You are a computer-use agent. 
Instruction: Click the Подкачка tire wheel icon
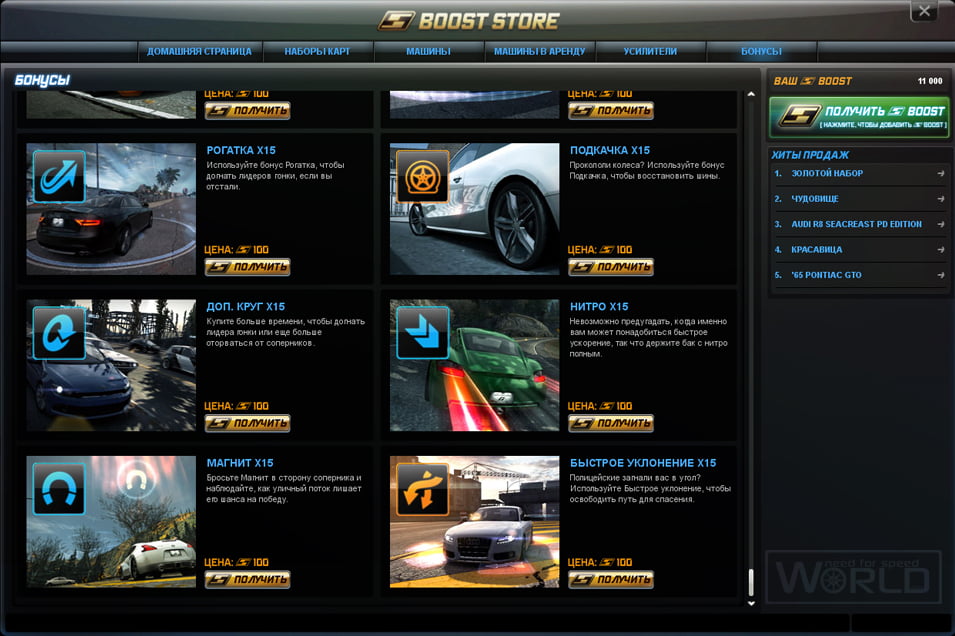422,176
